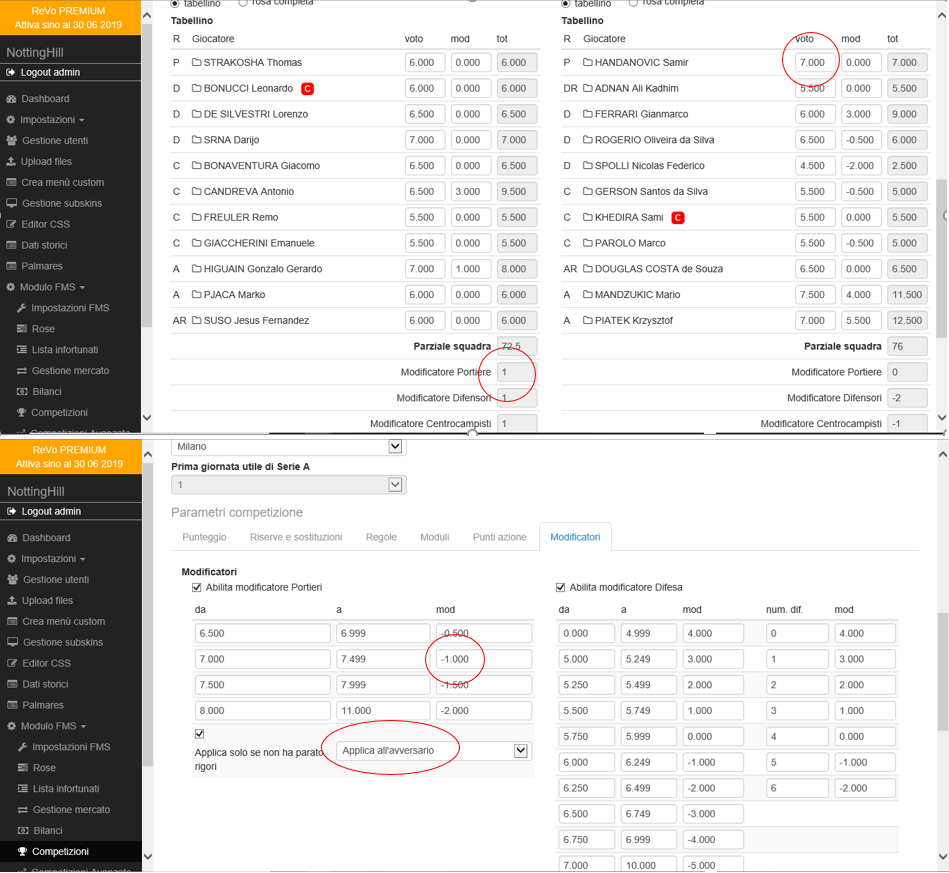Viewport: 949px width, 873px height.
Task: Click the player name SUSO Jesus Fernandez
Action: point(256,321)
